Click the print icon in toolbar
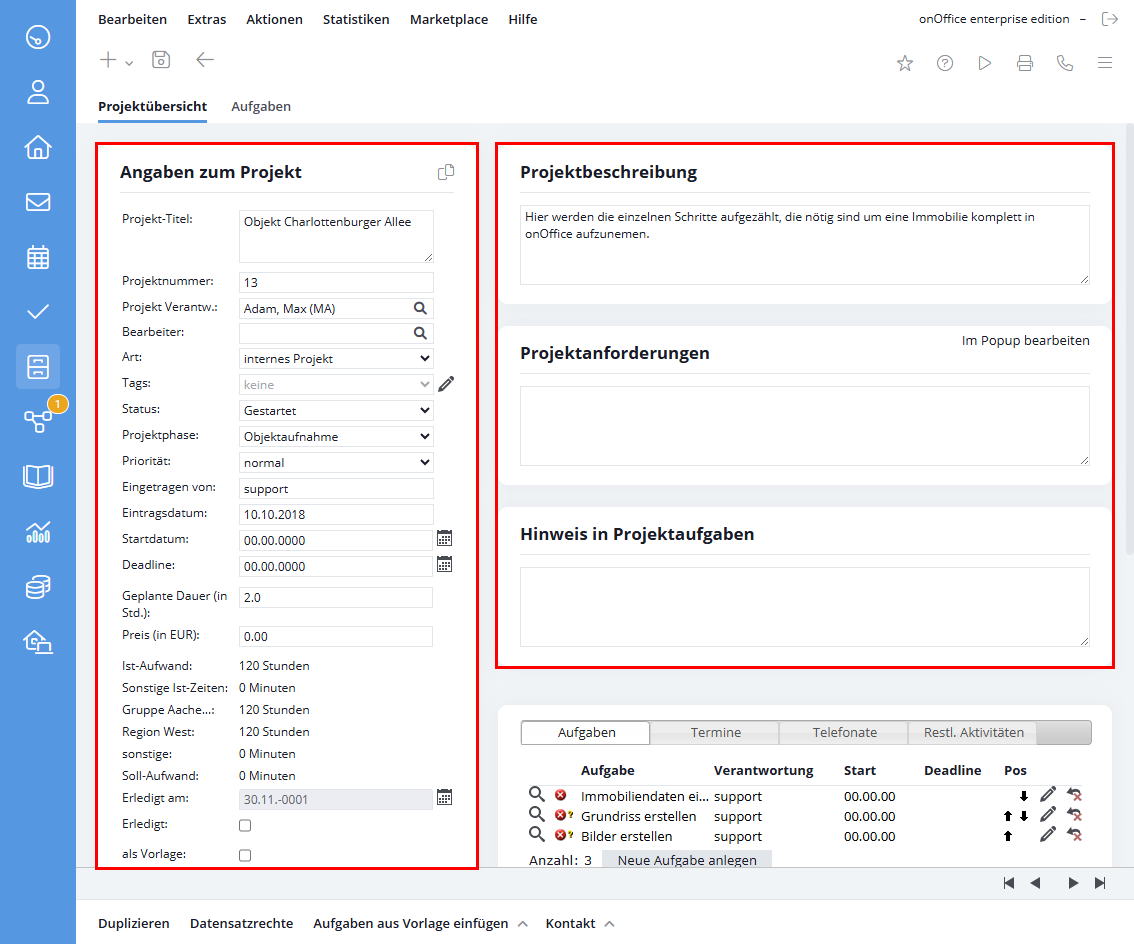This screenshot has width=1134, height=944. 1024,63
